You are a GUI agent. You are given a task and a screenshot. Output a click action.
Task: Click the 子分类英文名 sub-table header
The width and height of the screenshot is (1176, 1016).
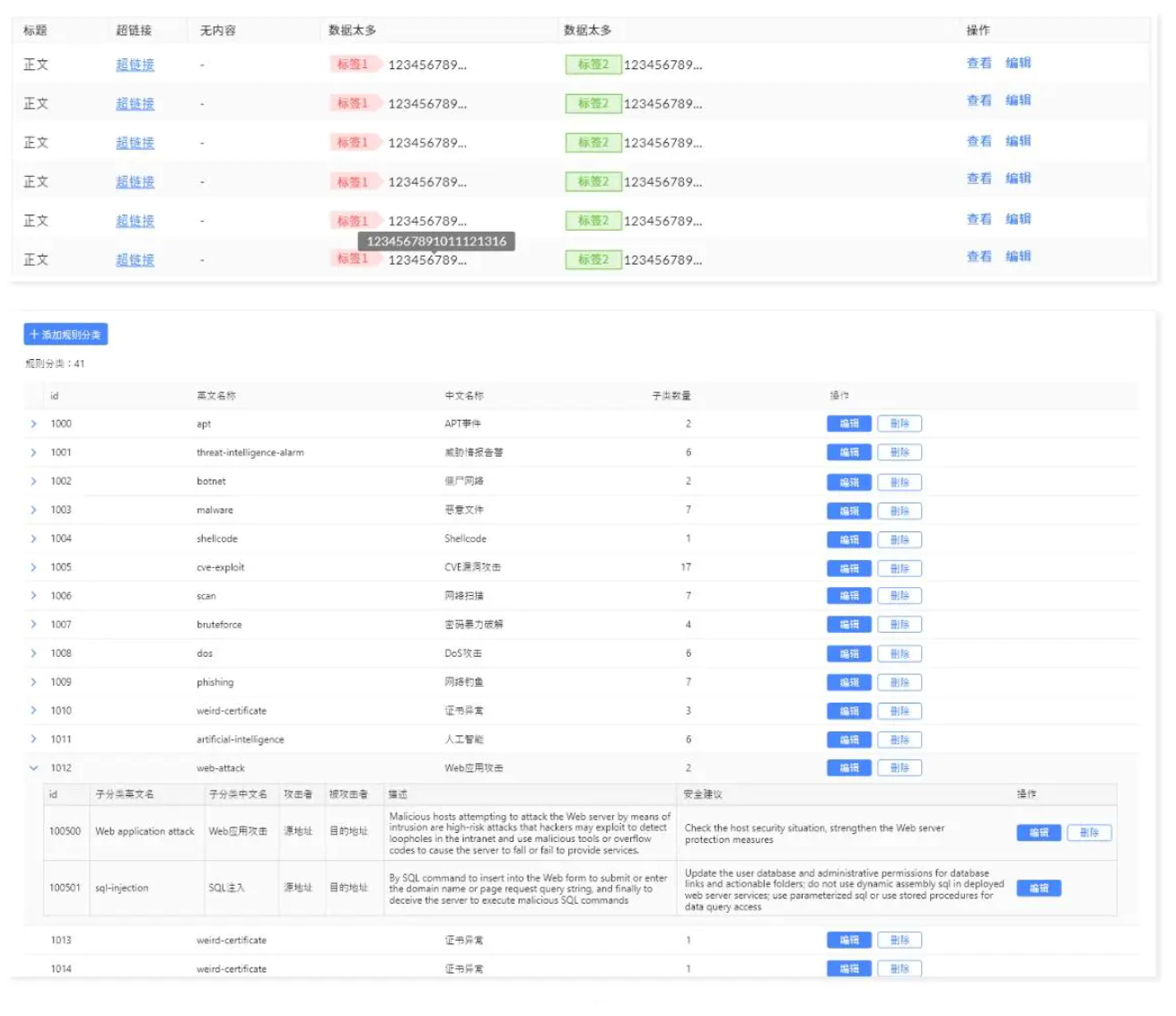[125, 794]
